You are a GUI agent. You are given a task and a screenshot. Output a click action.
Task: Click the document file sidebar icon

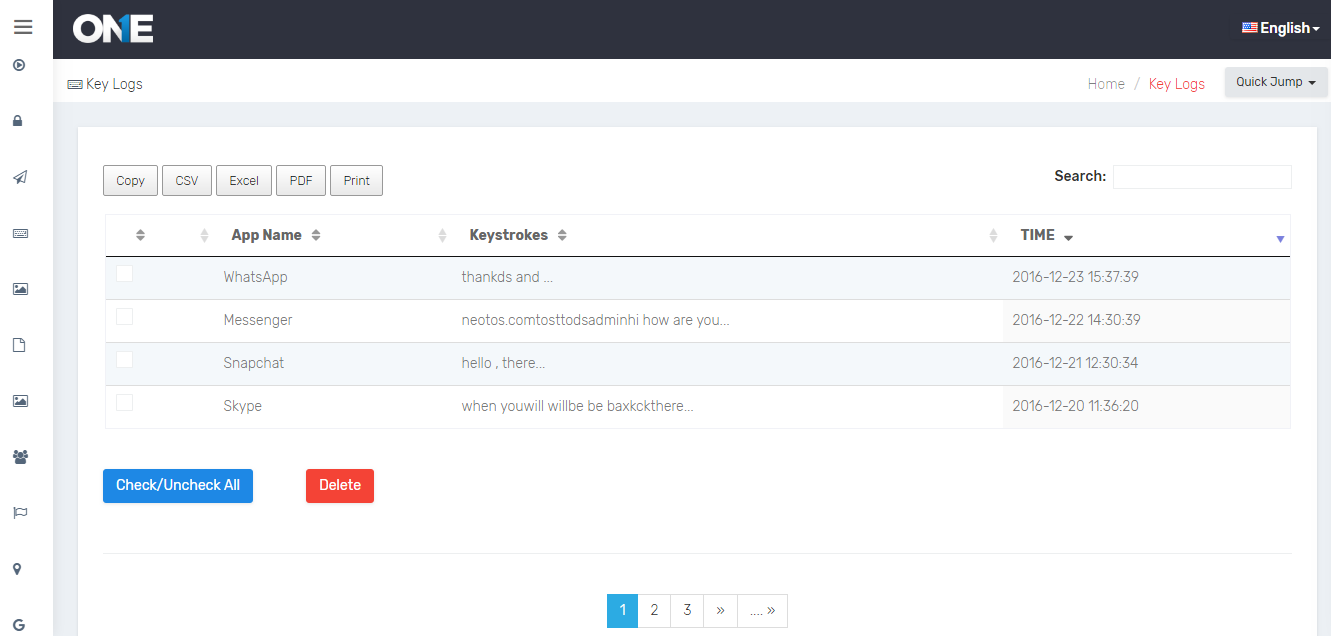(x=18, y=345)
